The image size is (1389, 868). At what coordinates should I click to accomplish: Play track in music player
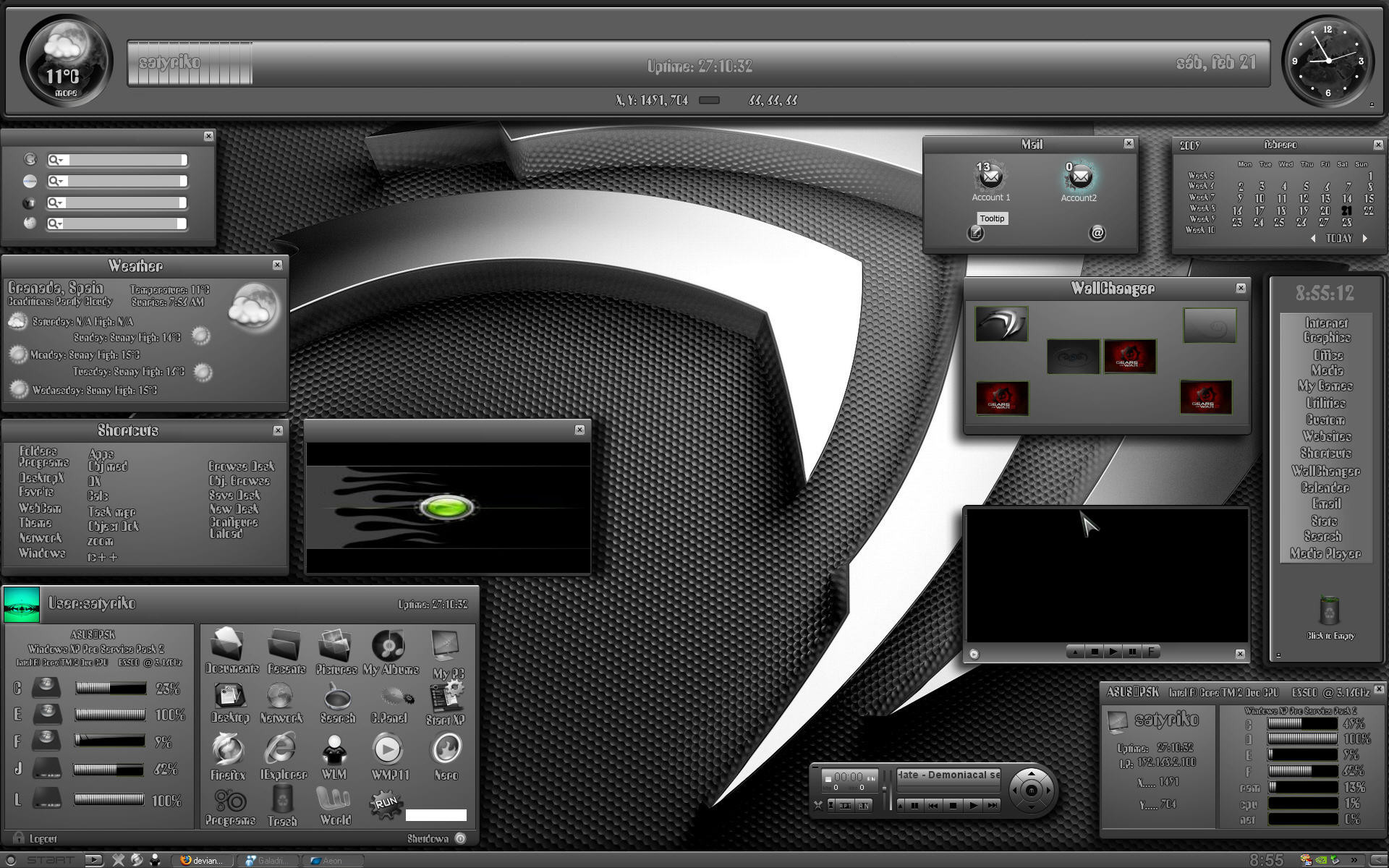coord(973,805)
